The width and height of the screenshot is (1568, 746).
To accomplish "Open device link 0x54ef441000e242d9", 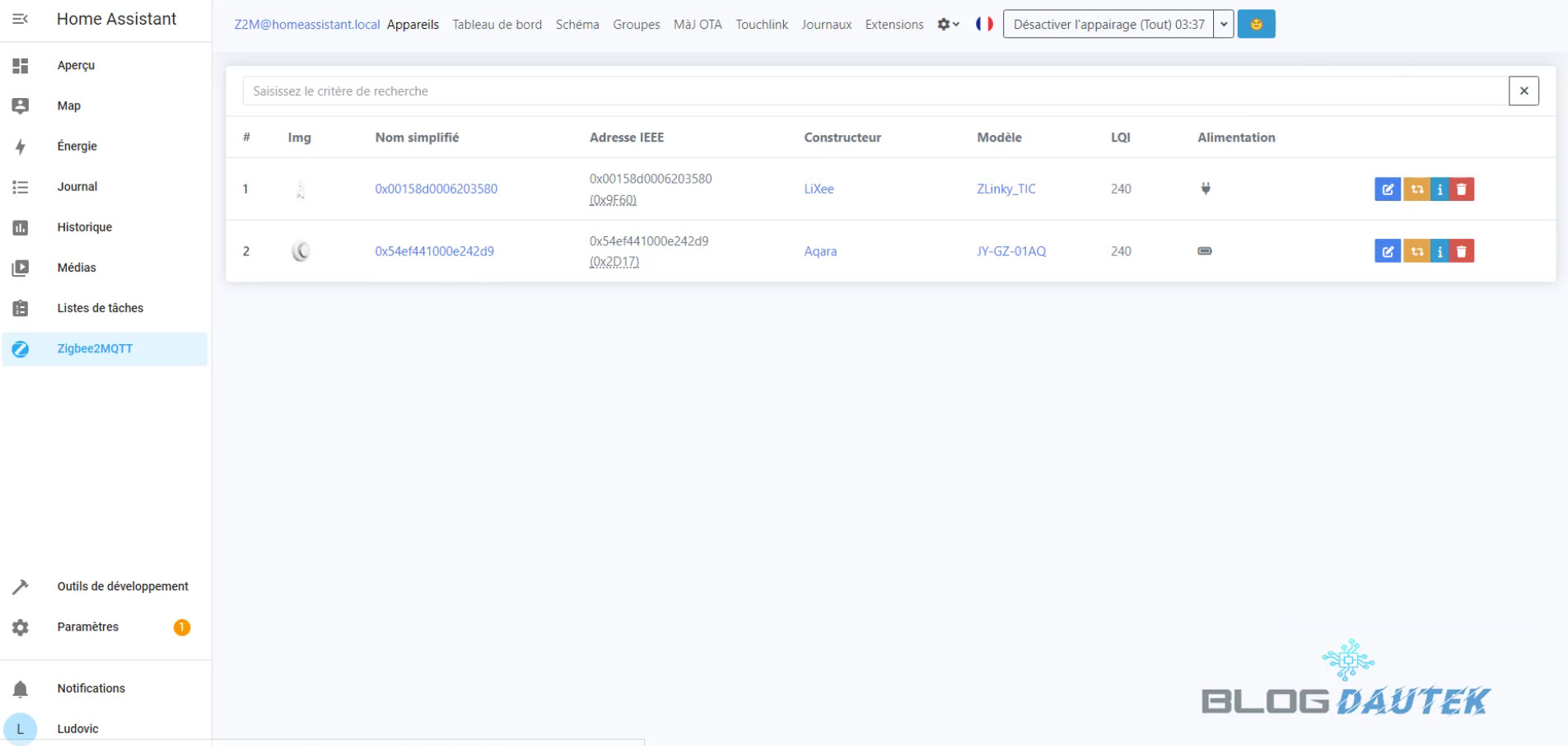I will click(x=434, y=251).
